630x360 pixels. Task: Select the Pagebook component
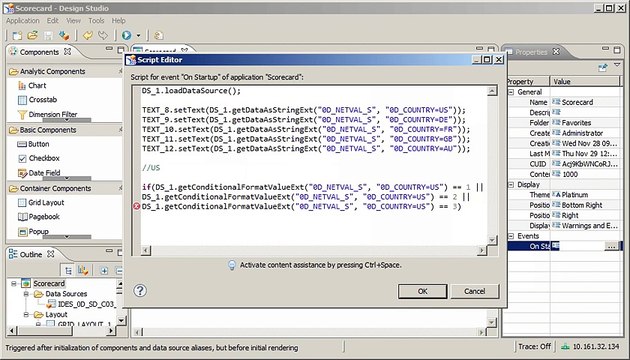(x=39, y=217)
